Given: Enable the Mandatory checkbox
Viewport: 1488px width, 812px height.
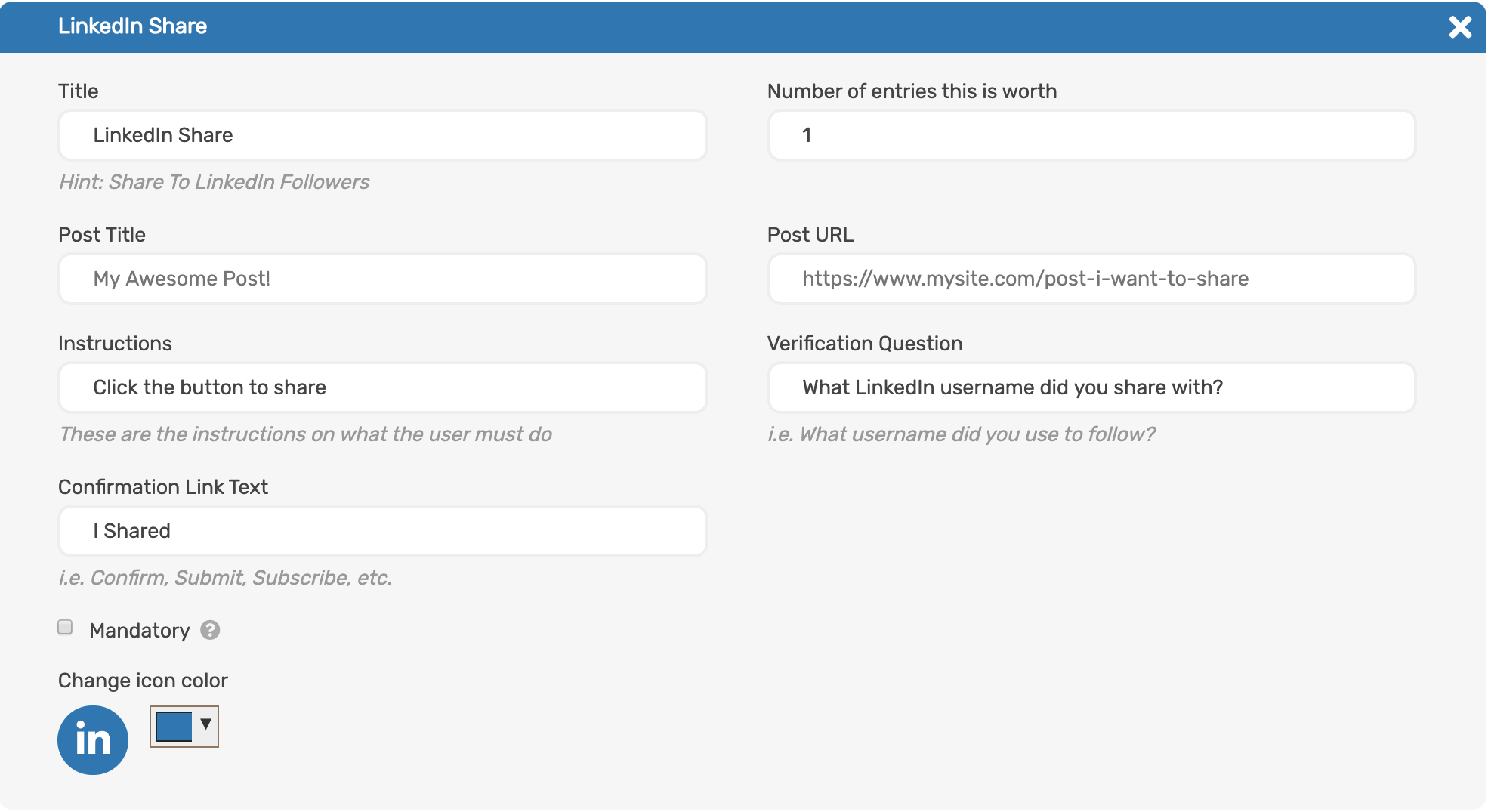Looking at the screenshot, I should point(63,627).
